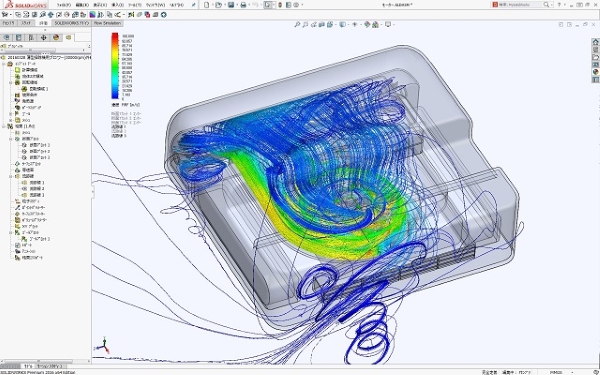
Task: Open the Flow Simulation tab
Action: [107, 23]
